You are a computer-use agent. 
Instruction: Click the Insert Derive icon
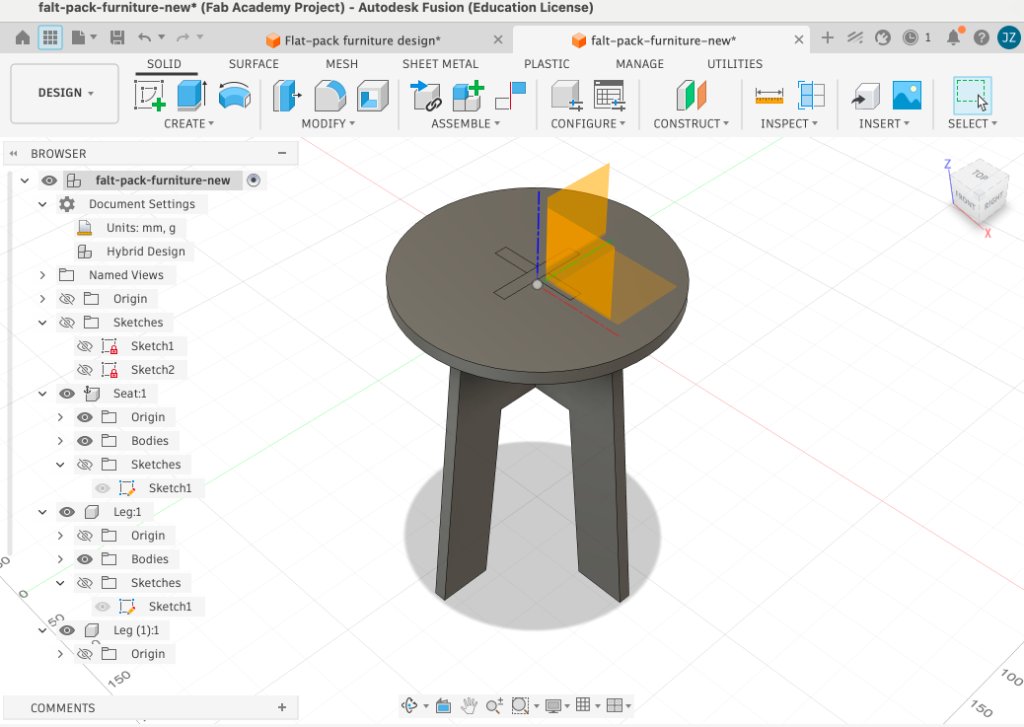[866, 95]
